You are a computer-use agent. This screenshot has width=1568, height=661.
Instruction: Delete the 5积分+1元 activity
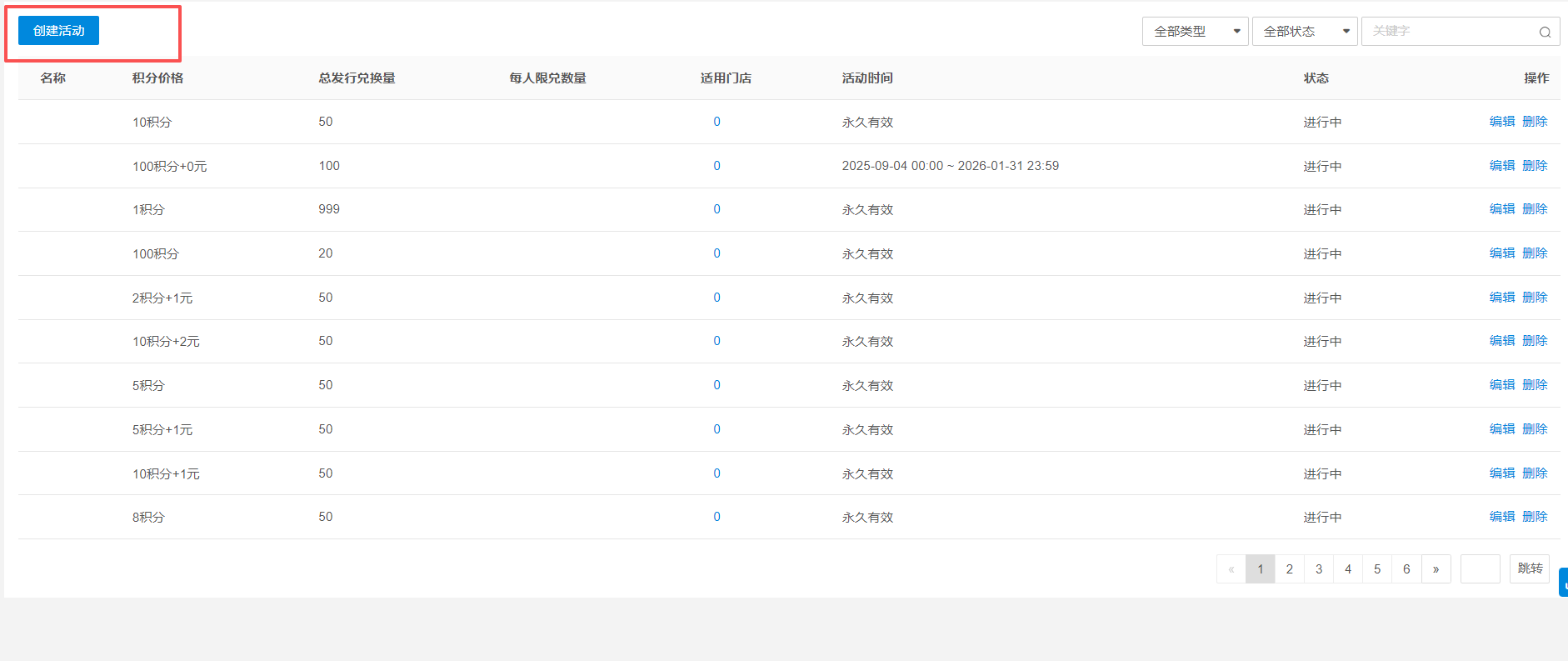(1535, 429)
